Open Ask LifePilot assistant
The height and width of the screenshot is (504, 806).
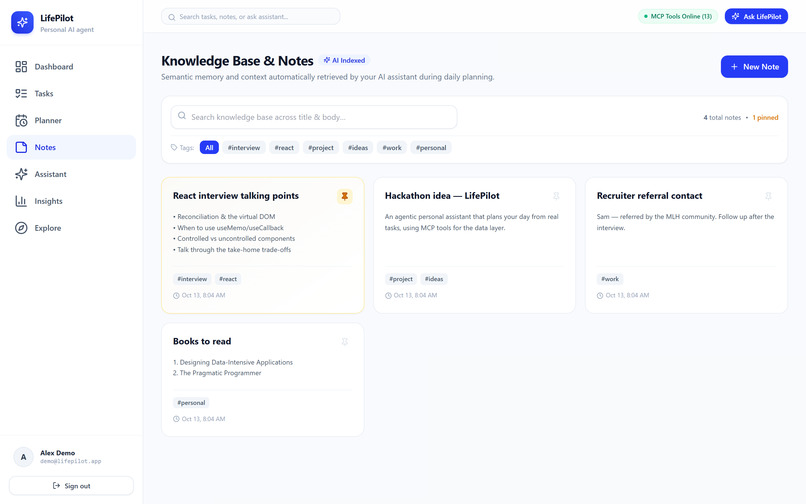click(756, 16)
